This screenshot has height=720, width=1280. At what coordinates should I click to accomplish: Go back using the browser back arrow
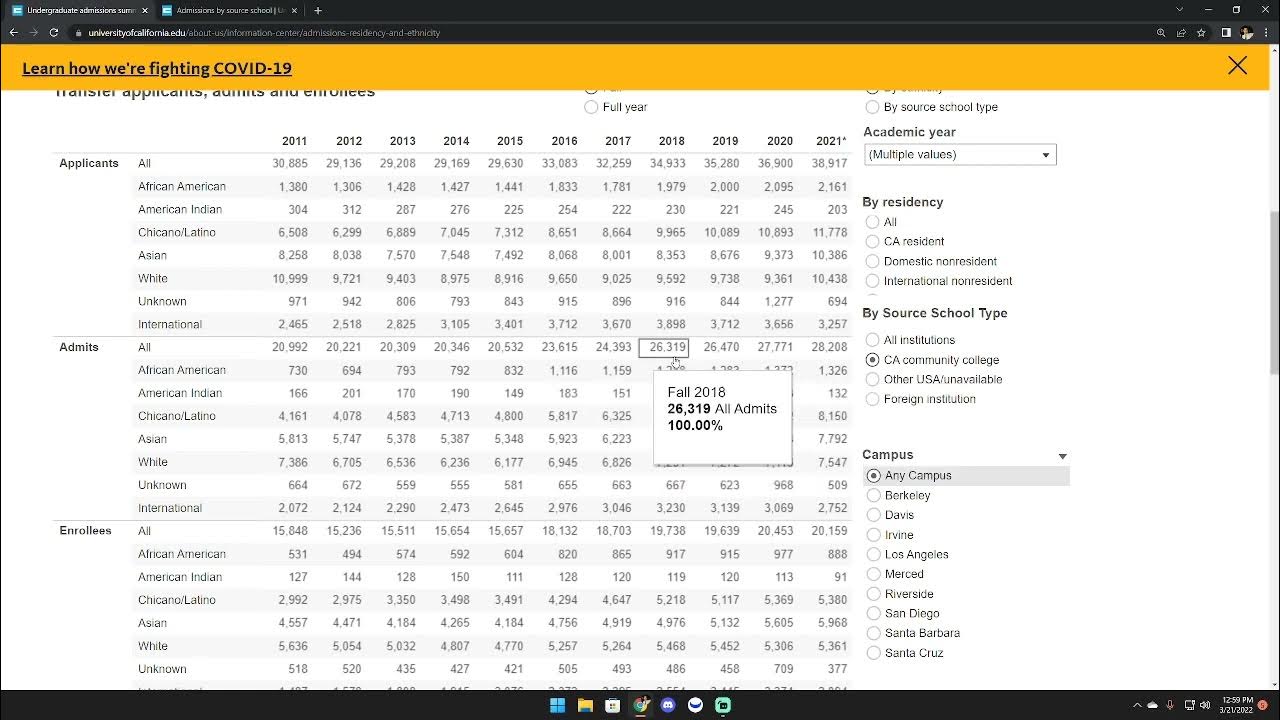pyautogui.click(x=14, y=32)
